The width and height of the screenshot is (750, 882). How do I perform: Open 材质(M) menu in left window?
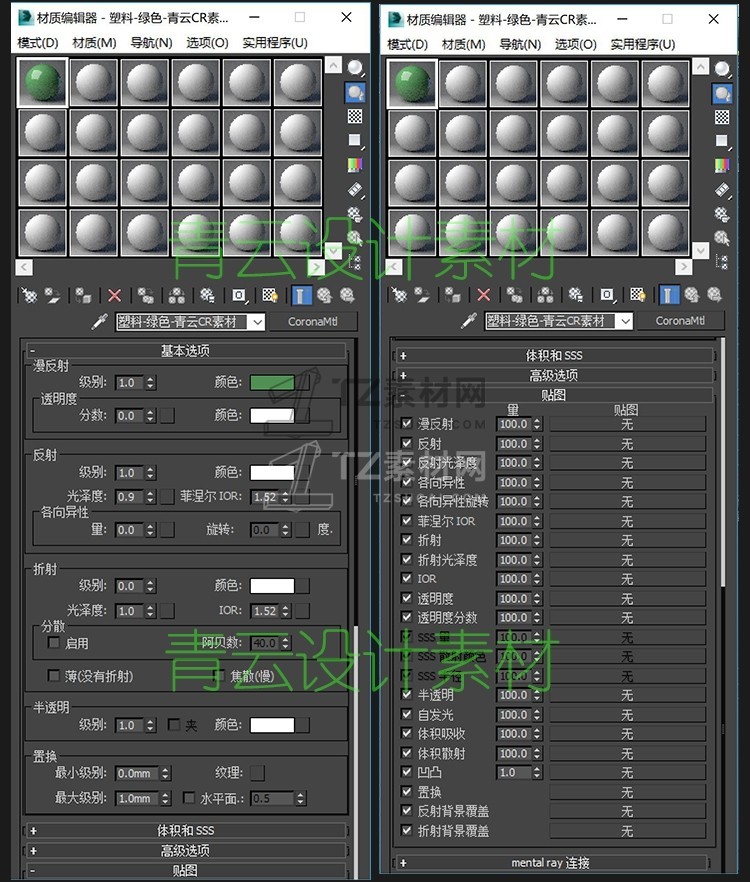coord(94,43)
